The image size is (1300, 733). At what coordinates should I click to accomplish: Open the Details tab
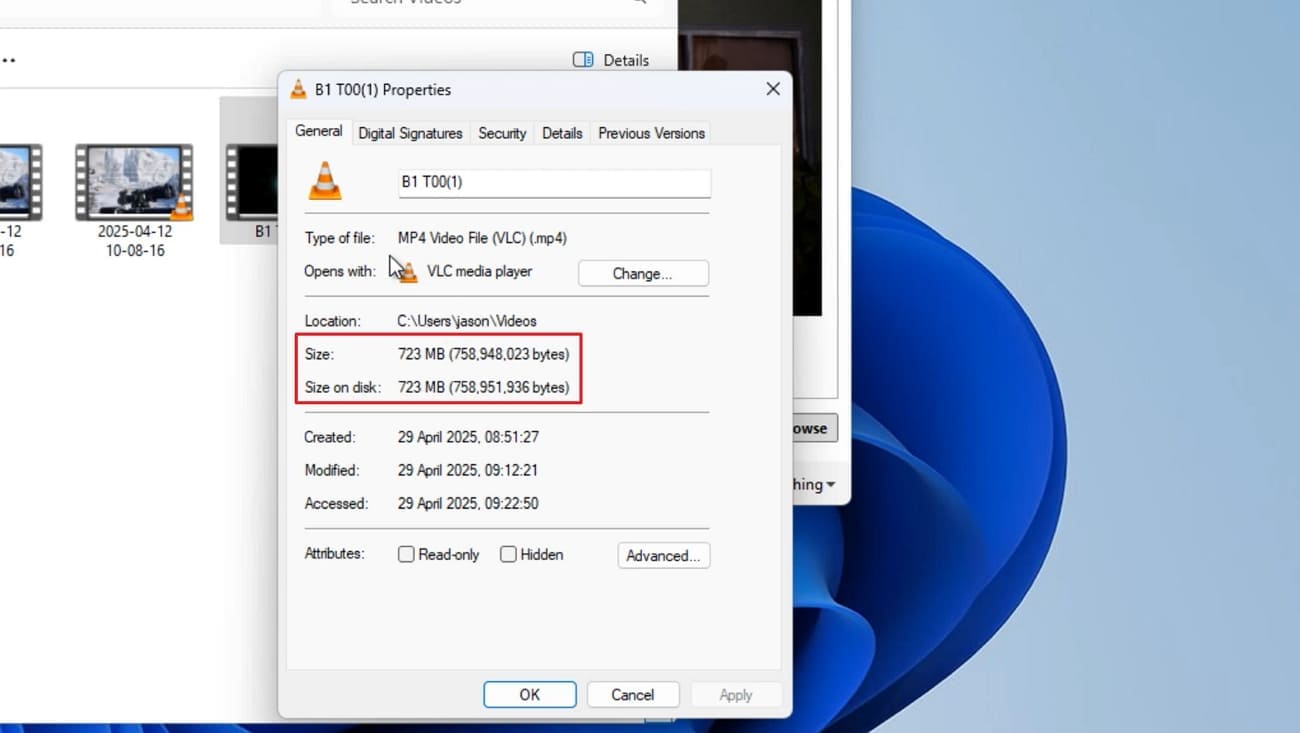(x=561, y=132)
